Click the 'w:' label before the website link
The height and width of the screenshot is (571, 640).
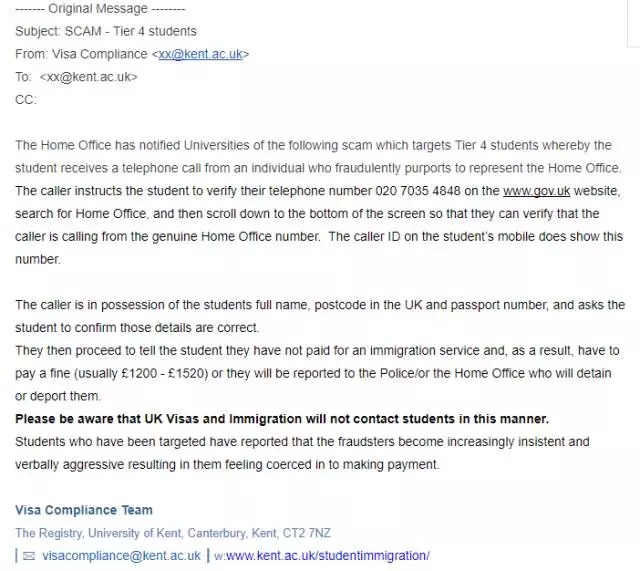tap(219, 555)
